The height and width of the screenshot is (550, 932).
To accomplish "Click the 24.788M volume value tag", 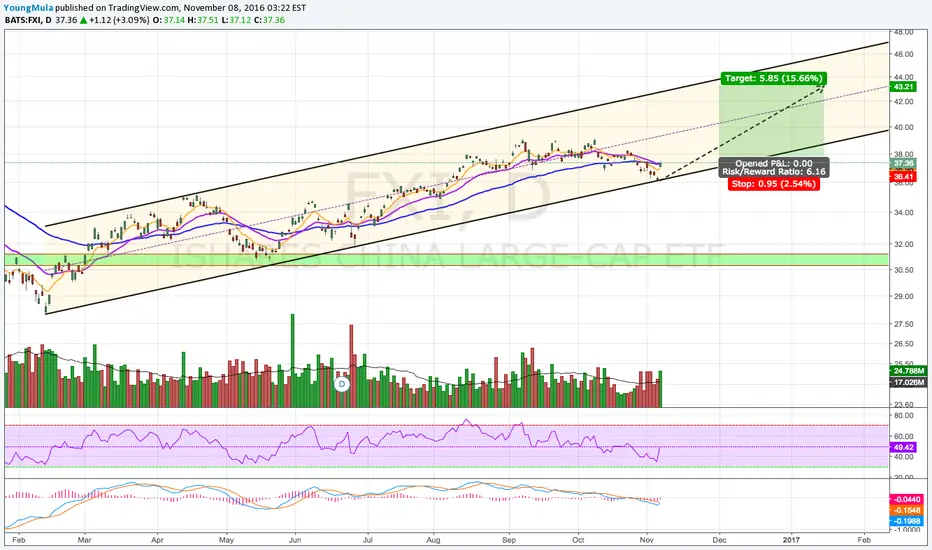I will 908,371.
